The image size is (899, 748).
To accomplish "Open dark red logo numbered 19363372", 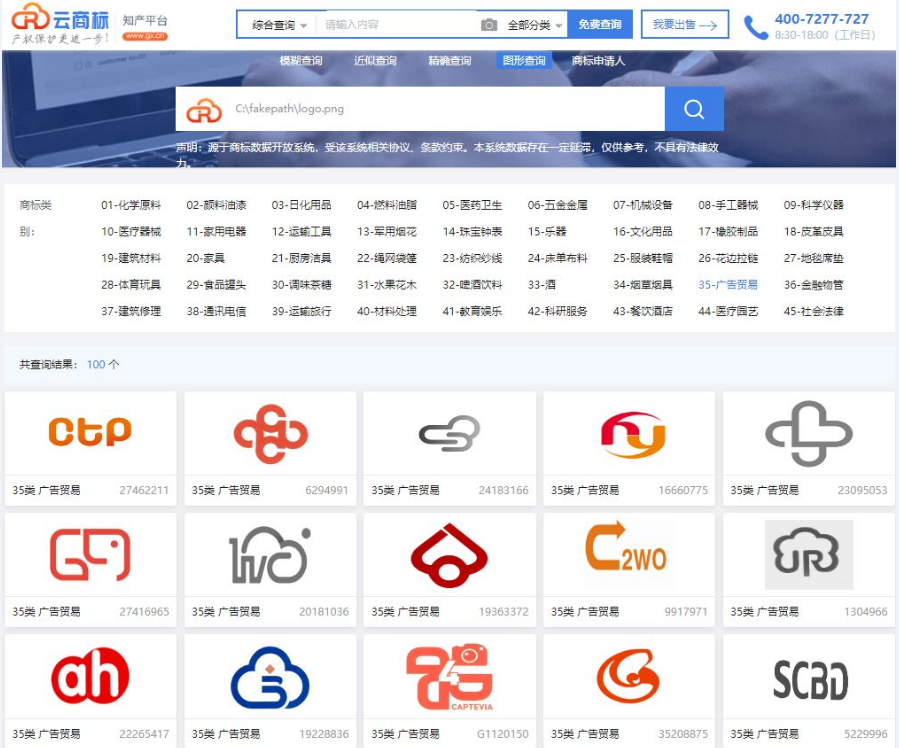I will (x=450, y=555).
